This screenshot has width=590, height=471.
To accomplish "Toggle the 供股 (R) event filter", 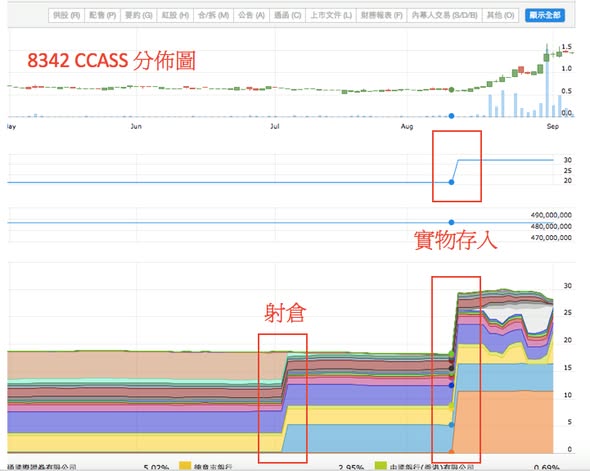I will point(67,15).
